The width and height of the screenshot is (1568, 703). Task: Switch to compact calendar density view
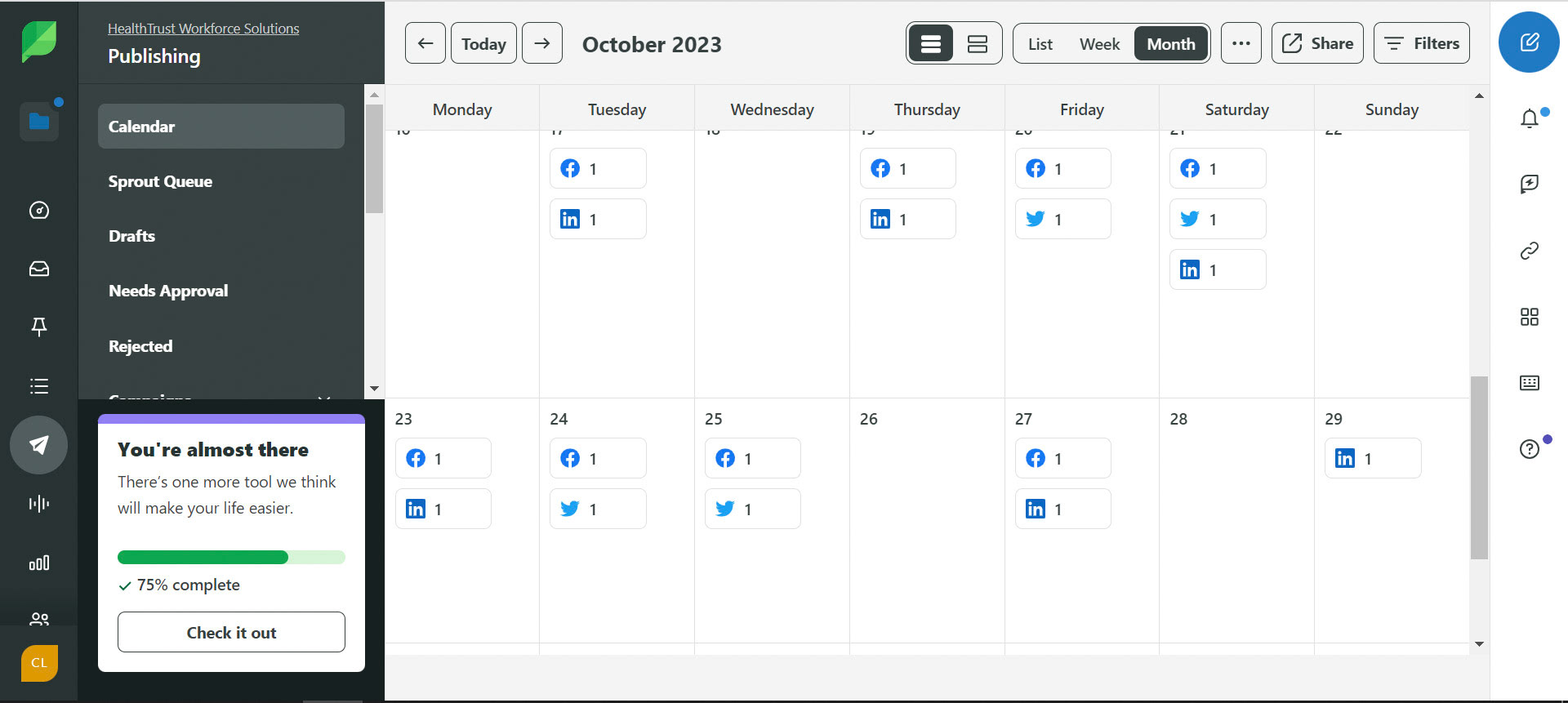click(x=931, y=44)
